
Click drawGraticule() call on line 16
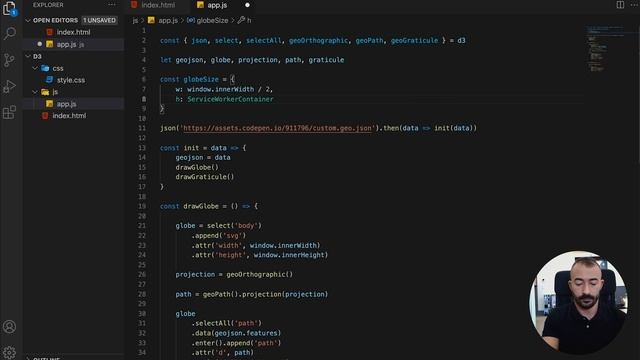click(205, 177)
